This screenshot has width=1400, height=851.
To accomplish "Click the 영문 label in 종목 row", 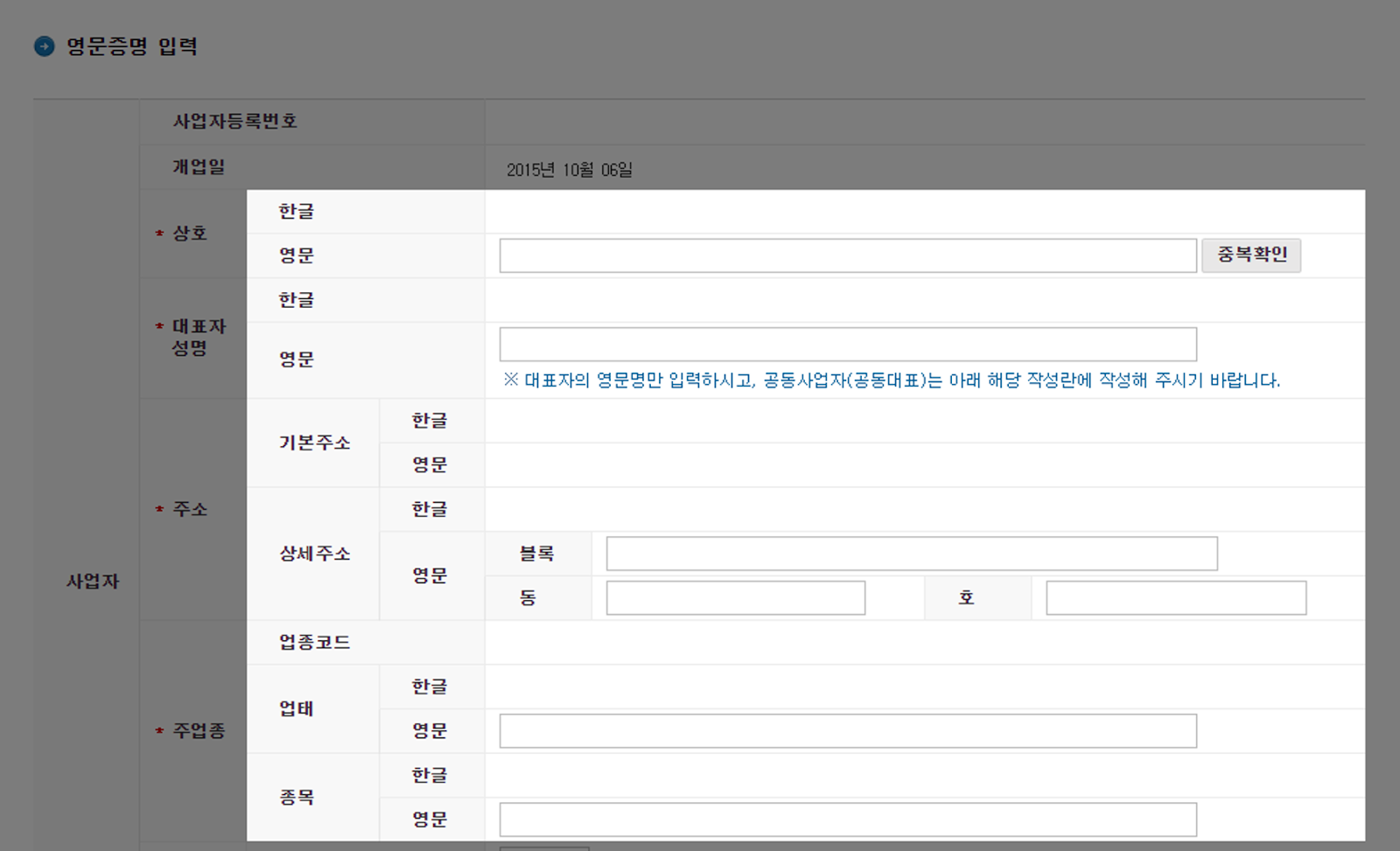I will pos(430,820).
